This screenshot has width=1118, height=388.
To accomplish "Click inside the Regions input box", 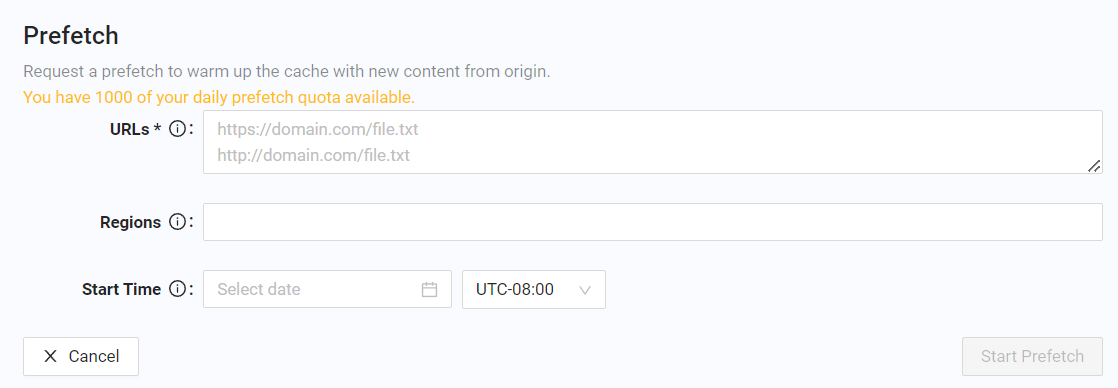I will (x=653, y=222).
